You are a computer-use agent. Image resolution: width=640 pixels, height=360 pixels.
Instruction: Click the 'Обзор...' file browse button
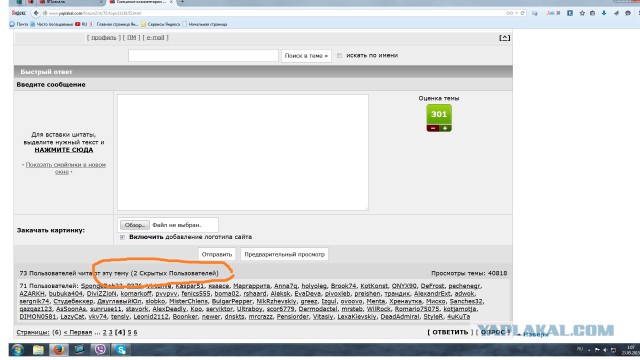coord(135,225)
